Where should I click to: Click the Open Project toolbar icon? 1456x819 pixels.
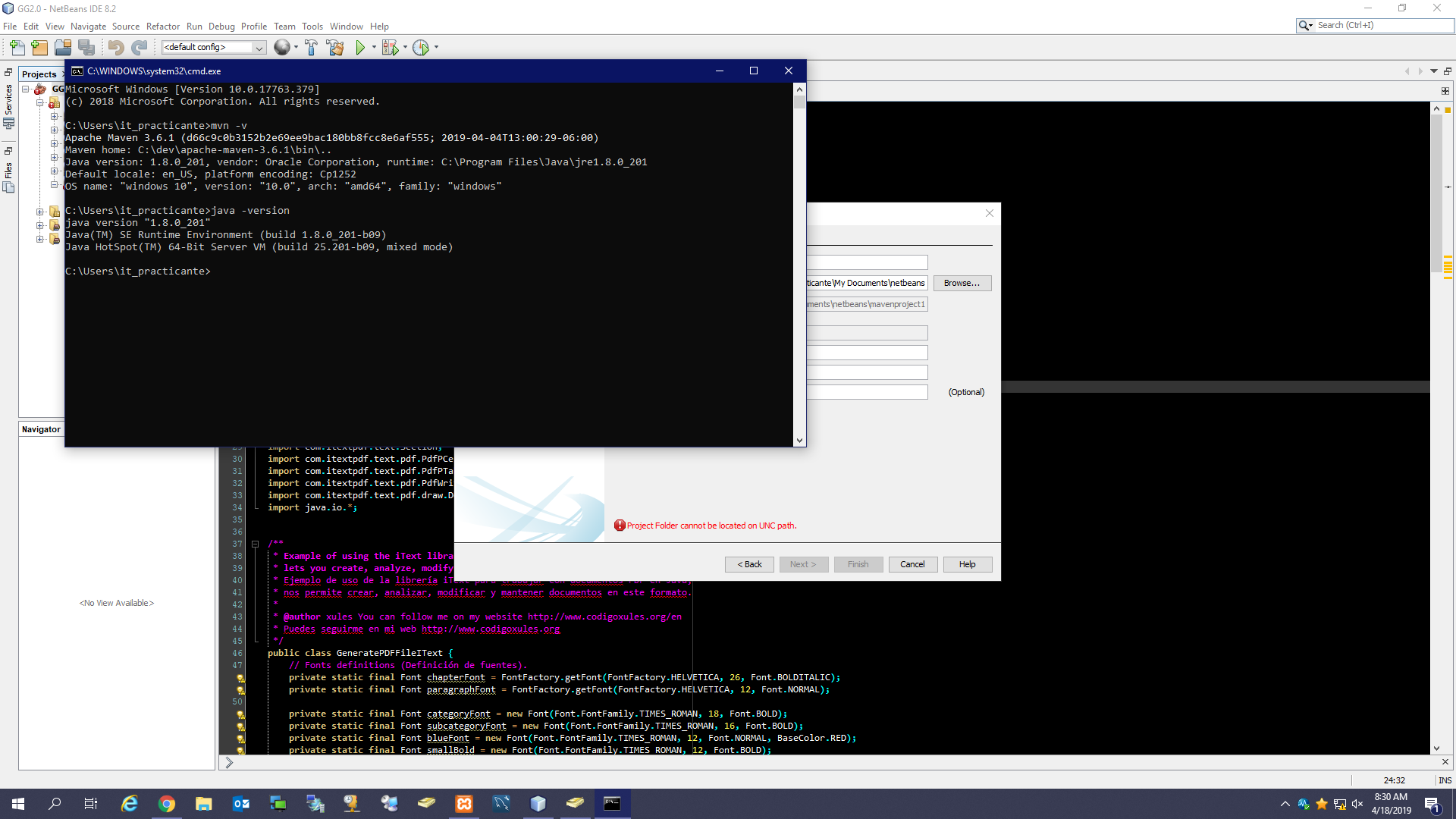point(63,48)
